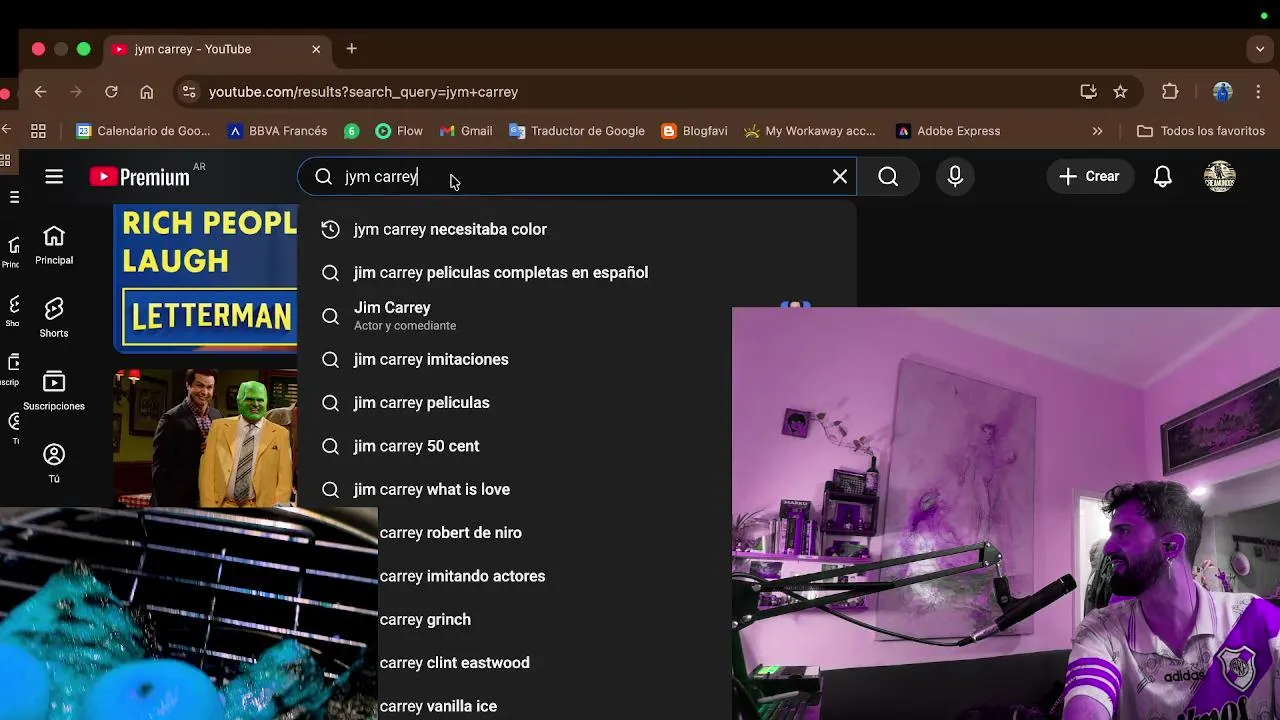Select suggestion carrey grinch

[555, 620]
